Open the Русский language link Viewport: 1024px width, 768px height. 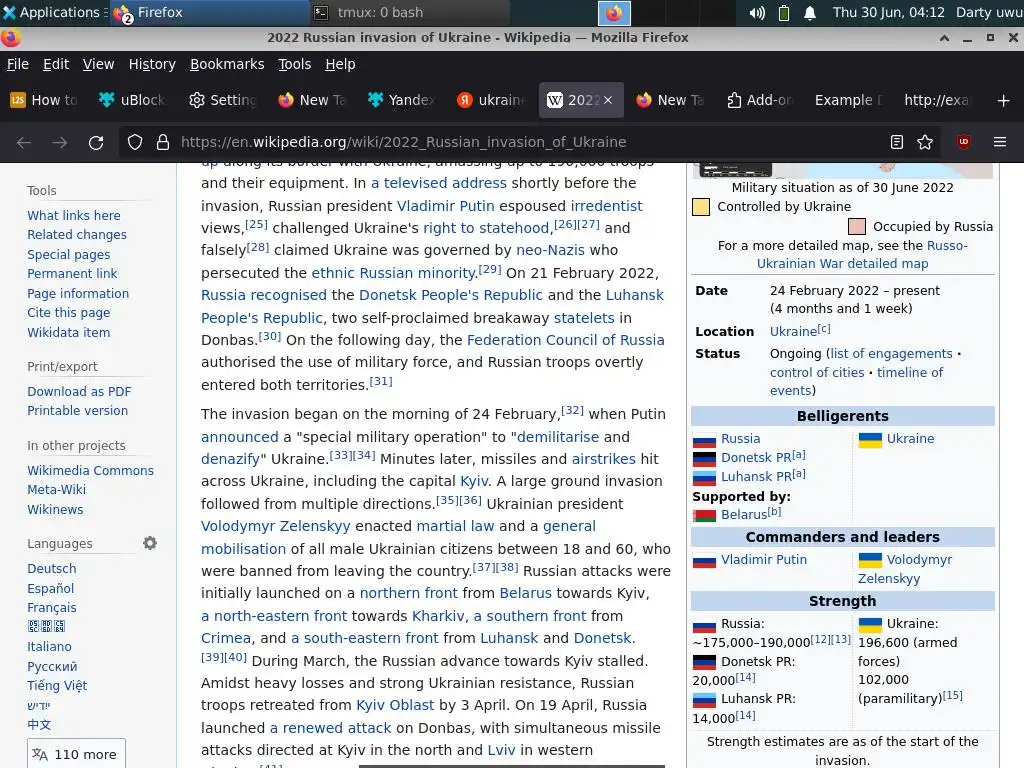[52, 667]
